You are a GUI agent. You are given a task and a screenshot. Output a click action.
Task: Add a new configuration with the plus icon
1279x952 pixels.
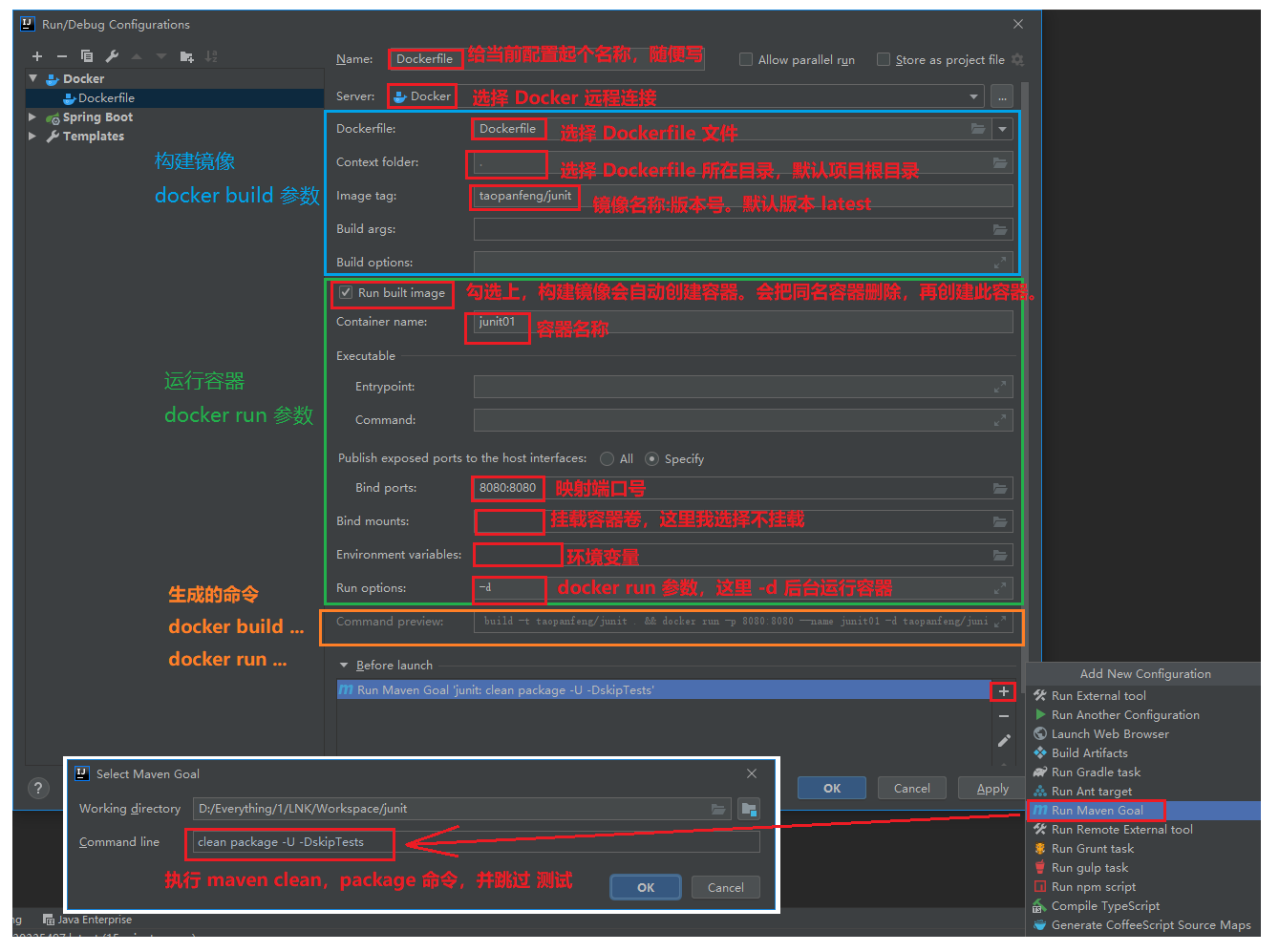pyautogui.click(x=37, y=57)
